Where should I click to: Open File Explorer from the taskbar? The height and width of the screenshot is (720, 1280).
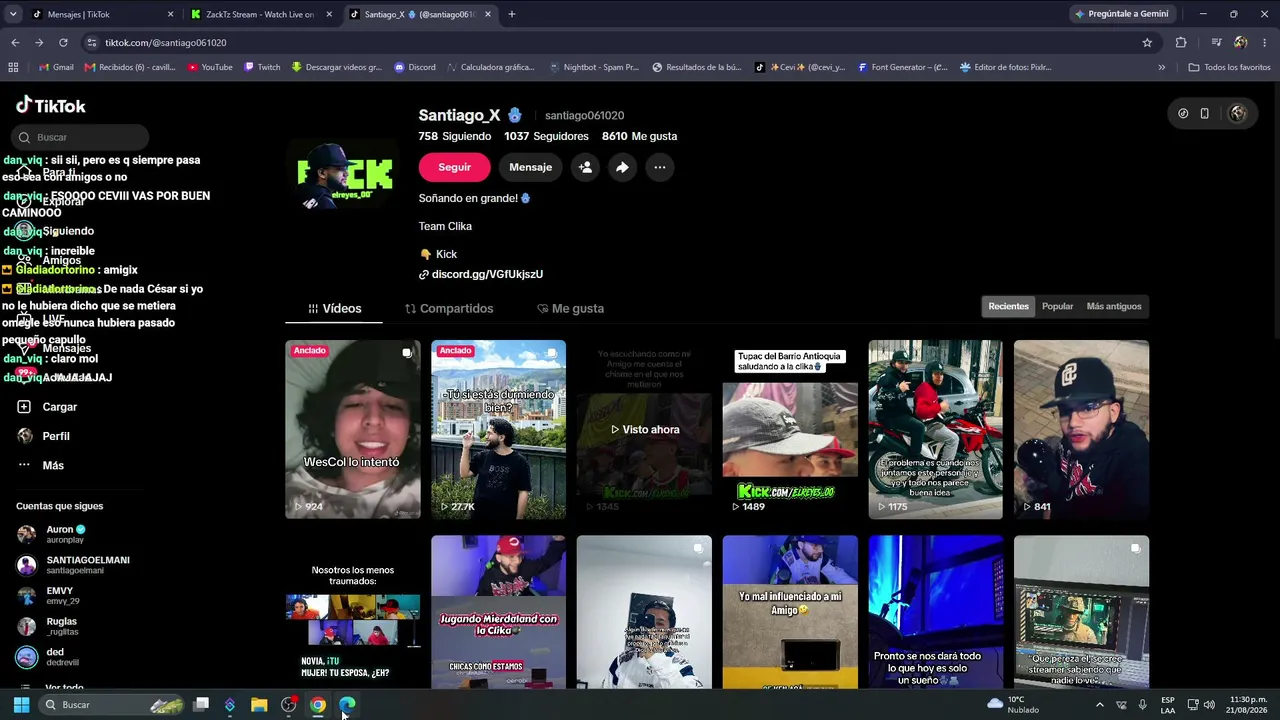pyautogui.click(x=259, y=705)
